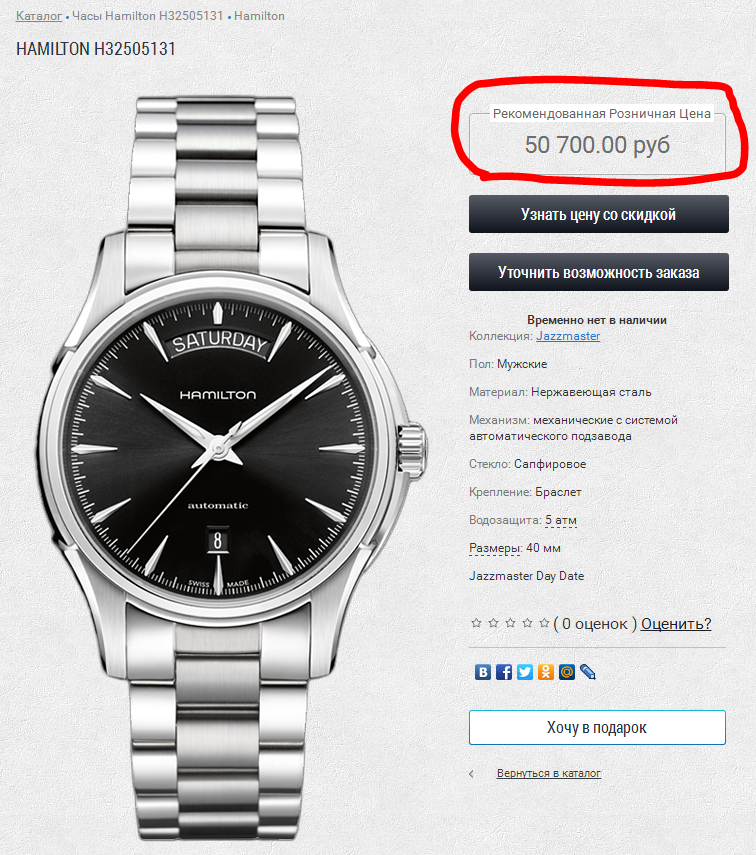The height and width of the screenshot is (855, 756).
Task: Share on Odnoklassniki orange icon
Action: 546,672
